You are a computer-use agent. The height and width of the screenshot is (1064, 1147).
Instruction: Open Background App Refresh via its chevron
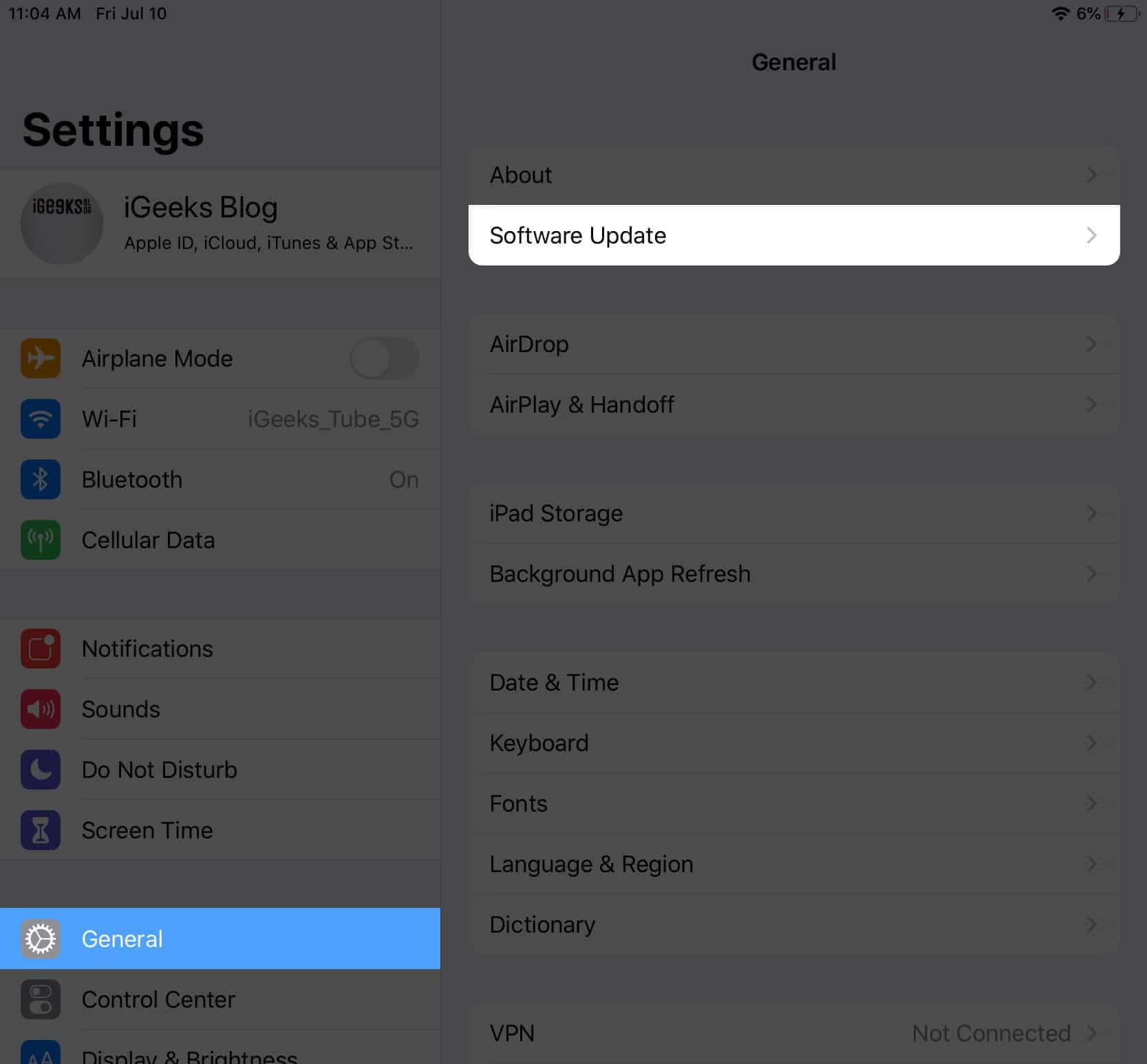[1091, 573]
